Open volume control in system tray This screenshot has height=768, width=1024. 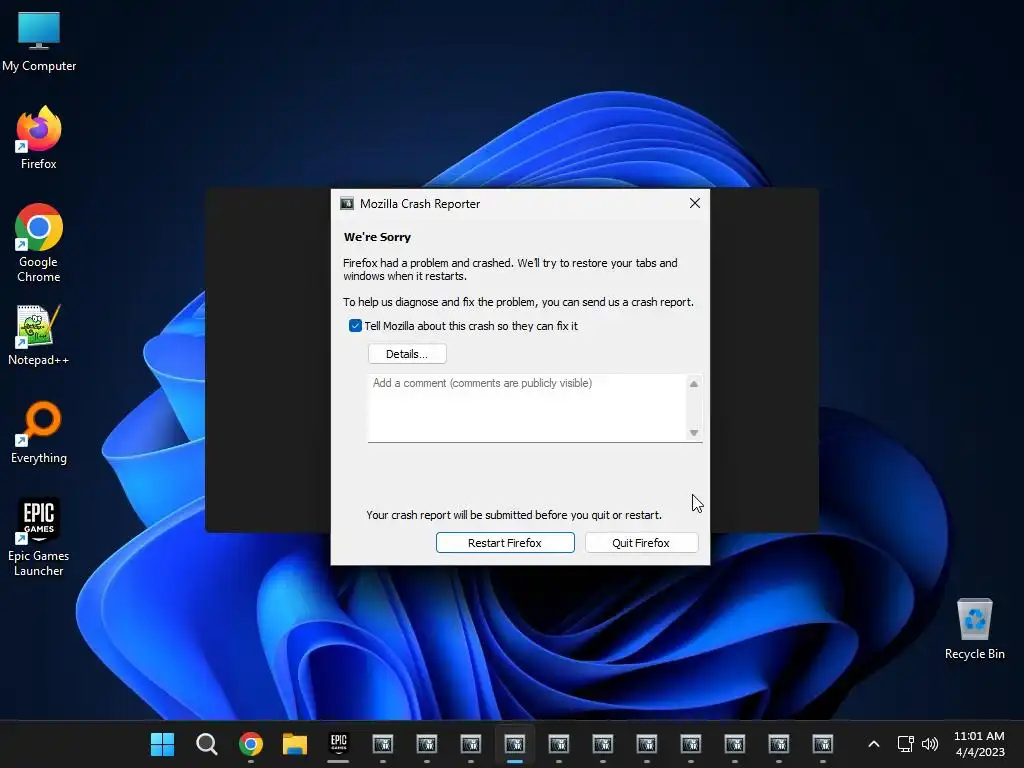(x=930, y=744)
